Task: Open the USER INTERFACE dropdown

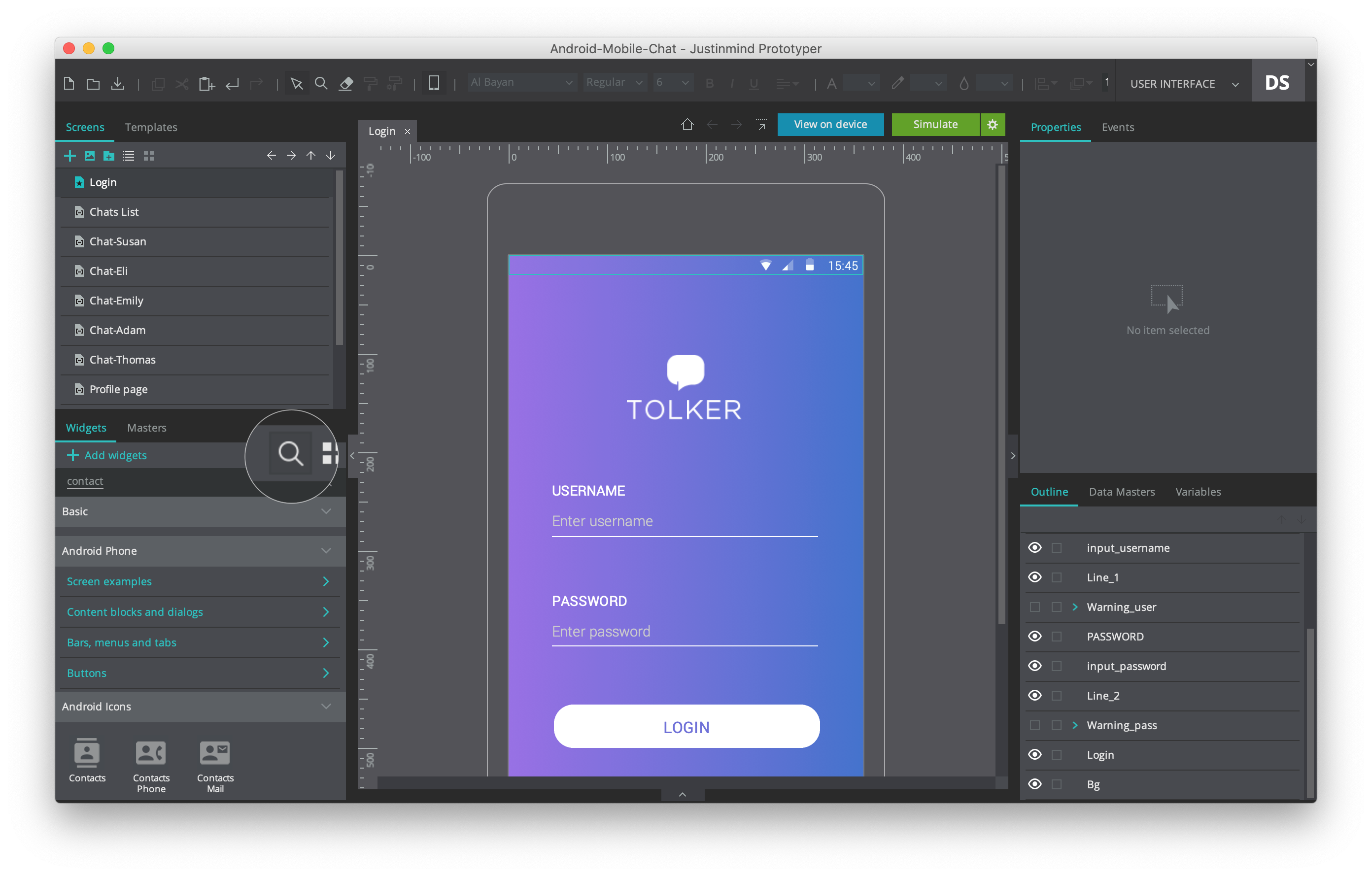Action: (x=1183, y=84)
